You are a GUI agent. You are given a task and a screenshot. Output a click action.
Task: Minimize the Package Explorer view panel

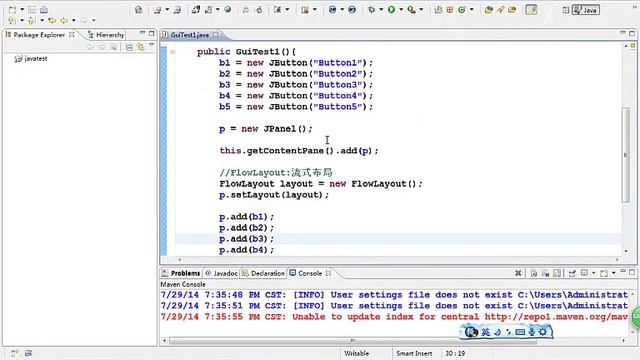point(142,33)
